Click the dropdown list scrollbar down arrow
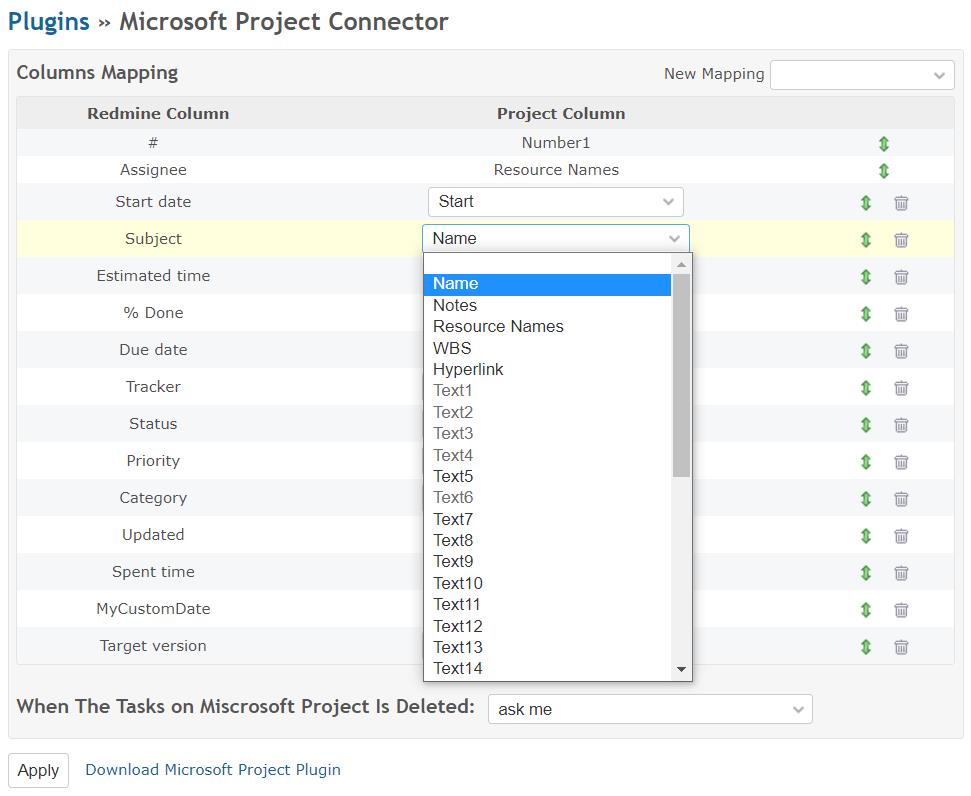Image resolution: width=971 pixels, height=796 pixels. pyautogui.click(x=681, y=669)
